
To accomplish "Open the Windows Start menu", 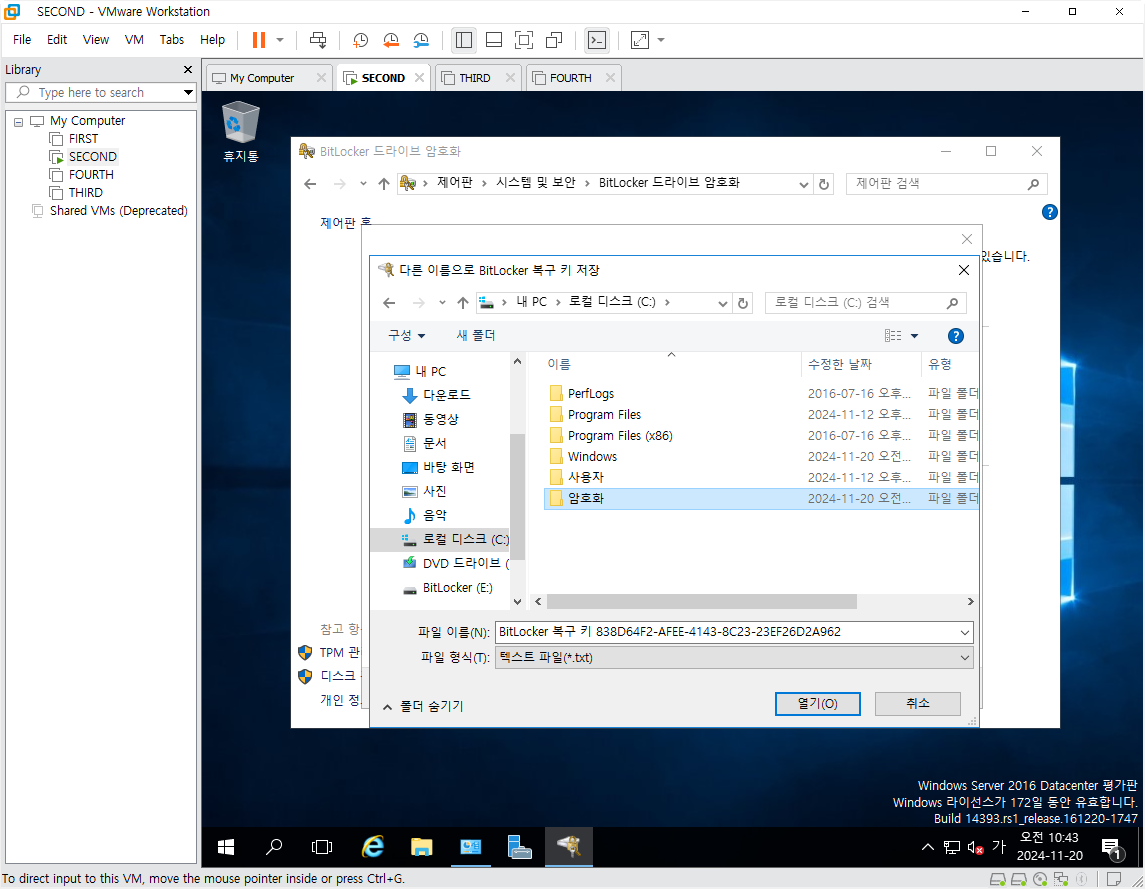I will tap(226, 847).
